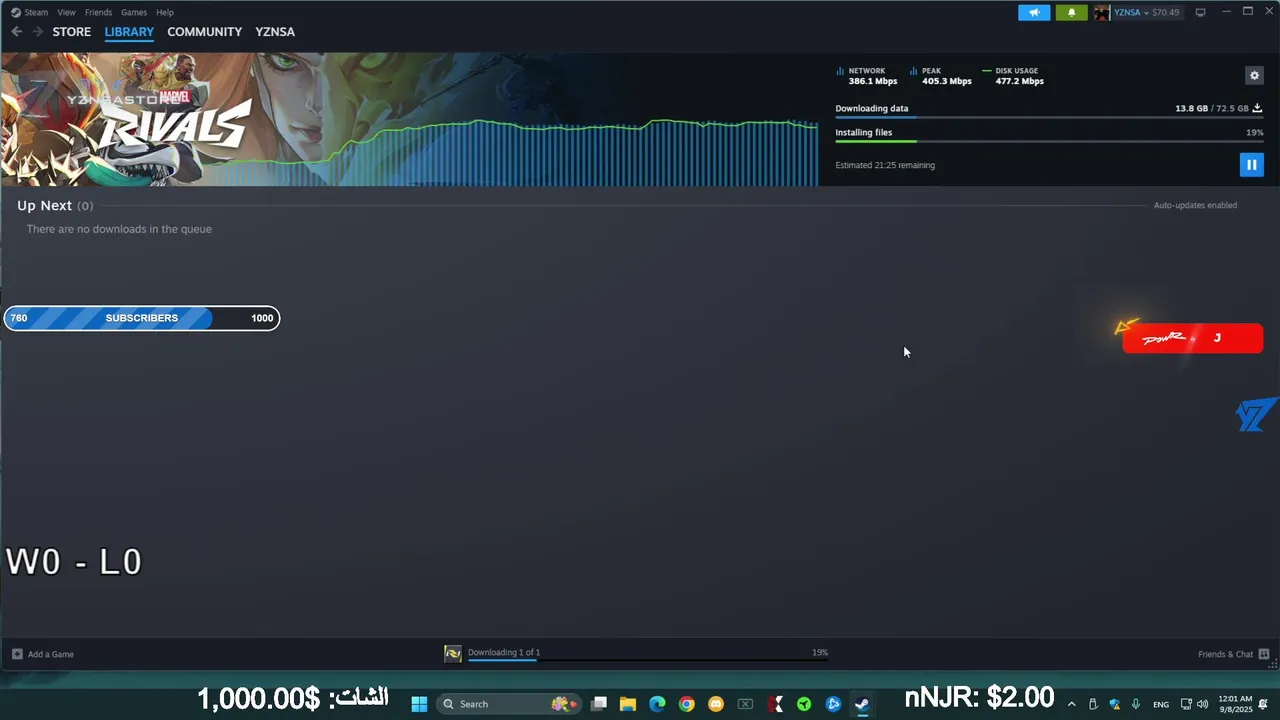Screen dimensions: 1280x720
Task: Open the Help menu
Action: point(165,12)
